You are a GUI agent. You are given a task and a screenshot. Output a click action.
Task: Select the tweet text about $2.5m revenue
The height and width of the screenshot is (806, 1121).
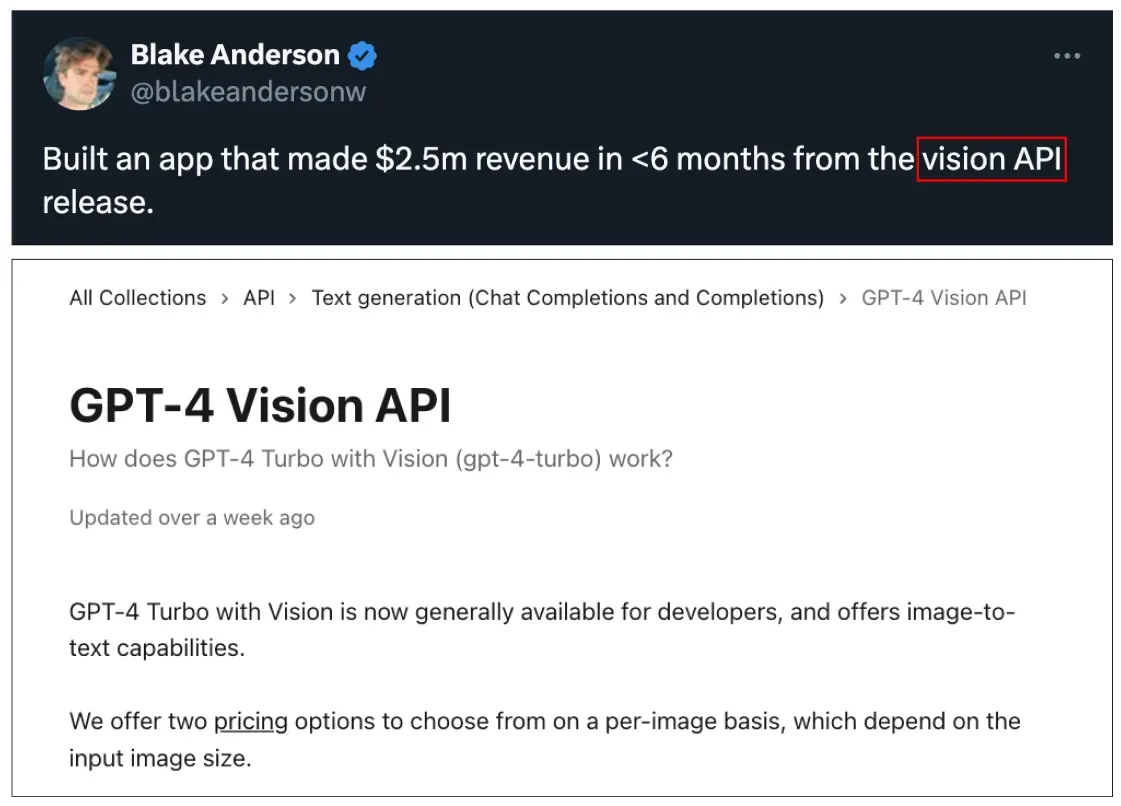tap(450, 159)
